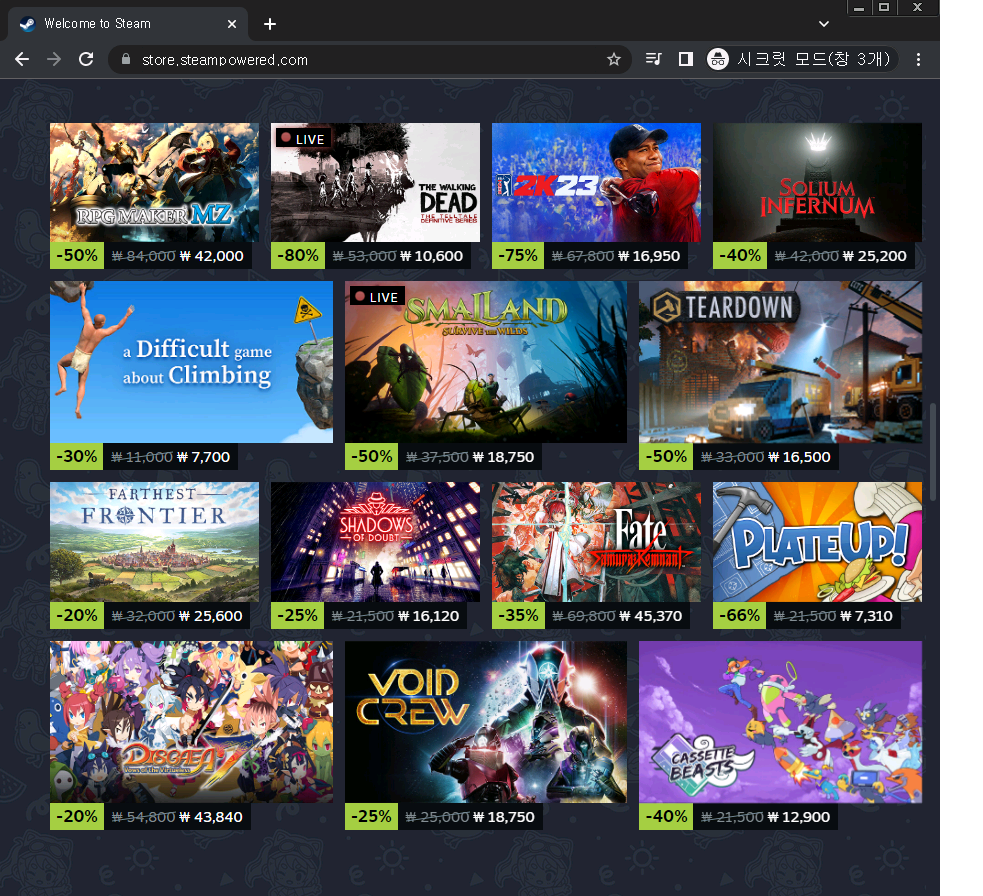
Task: Toggle the browser side panel icon
Action: point(686,60)
